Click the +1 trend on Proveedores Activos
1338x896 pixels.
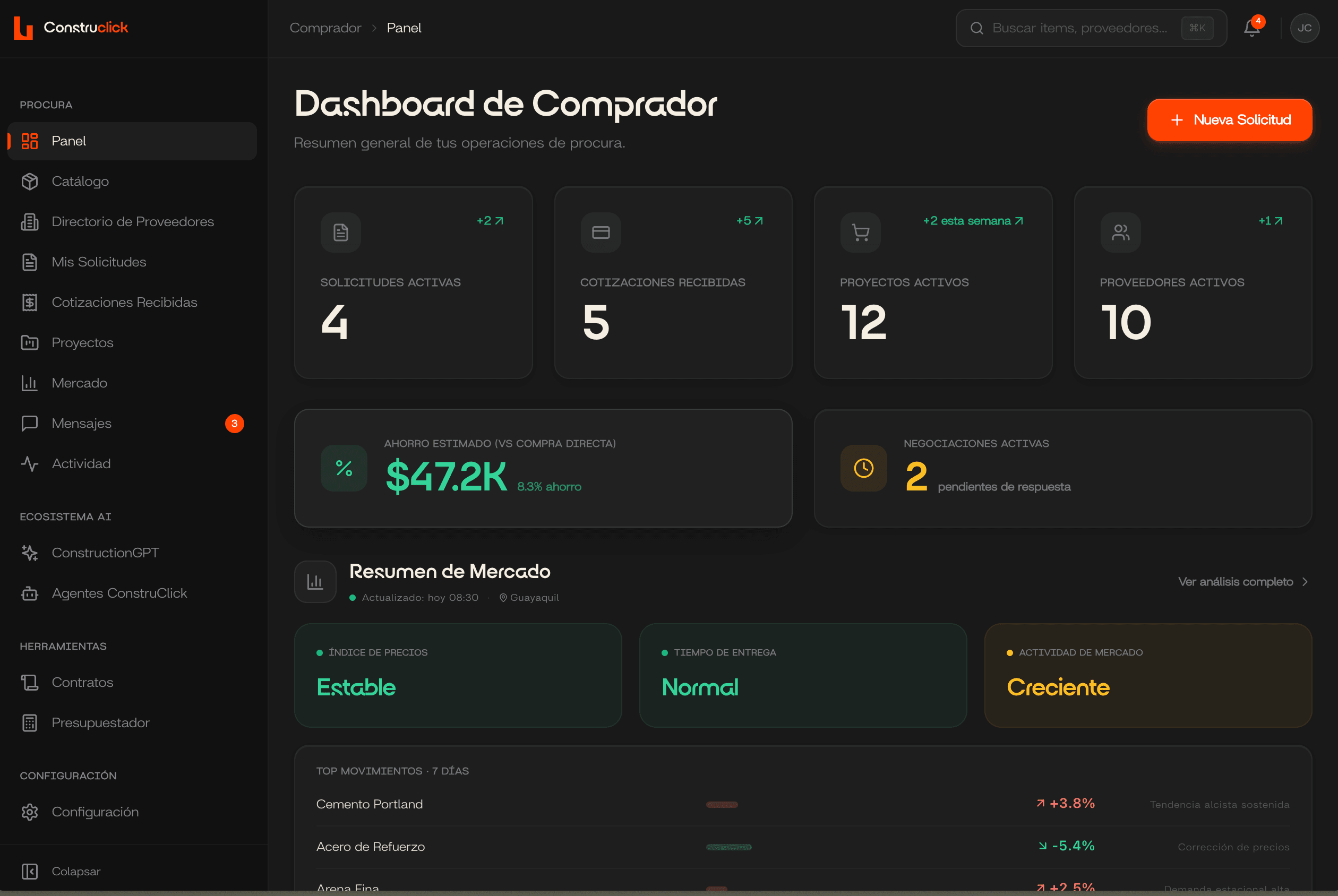[1270, 221]
